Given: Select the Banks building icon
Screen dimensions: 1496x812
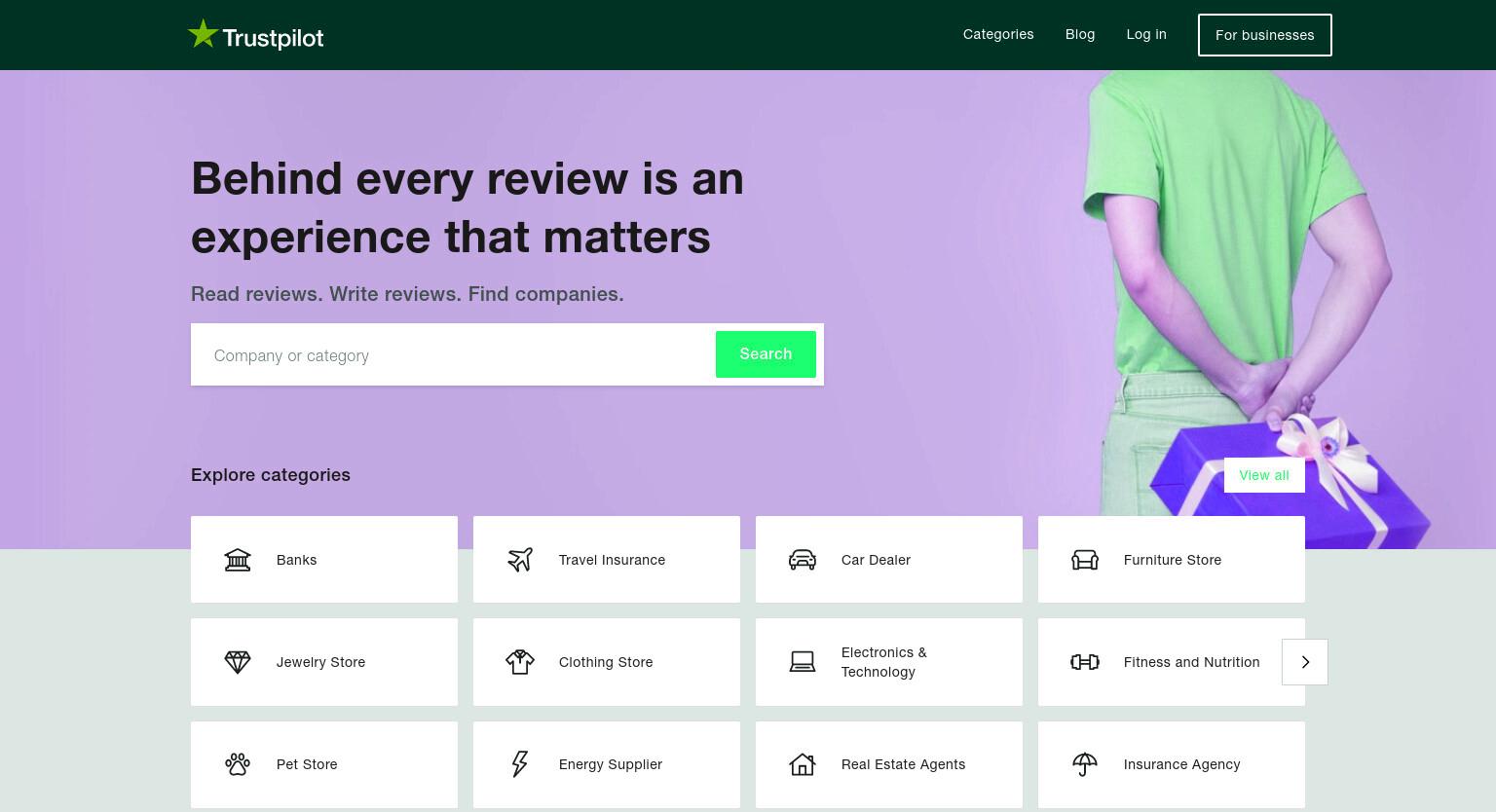Looking at the screenshot, I should [x=238, y=560].
